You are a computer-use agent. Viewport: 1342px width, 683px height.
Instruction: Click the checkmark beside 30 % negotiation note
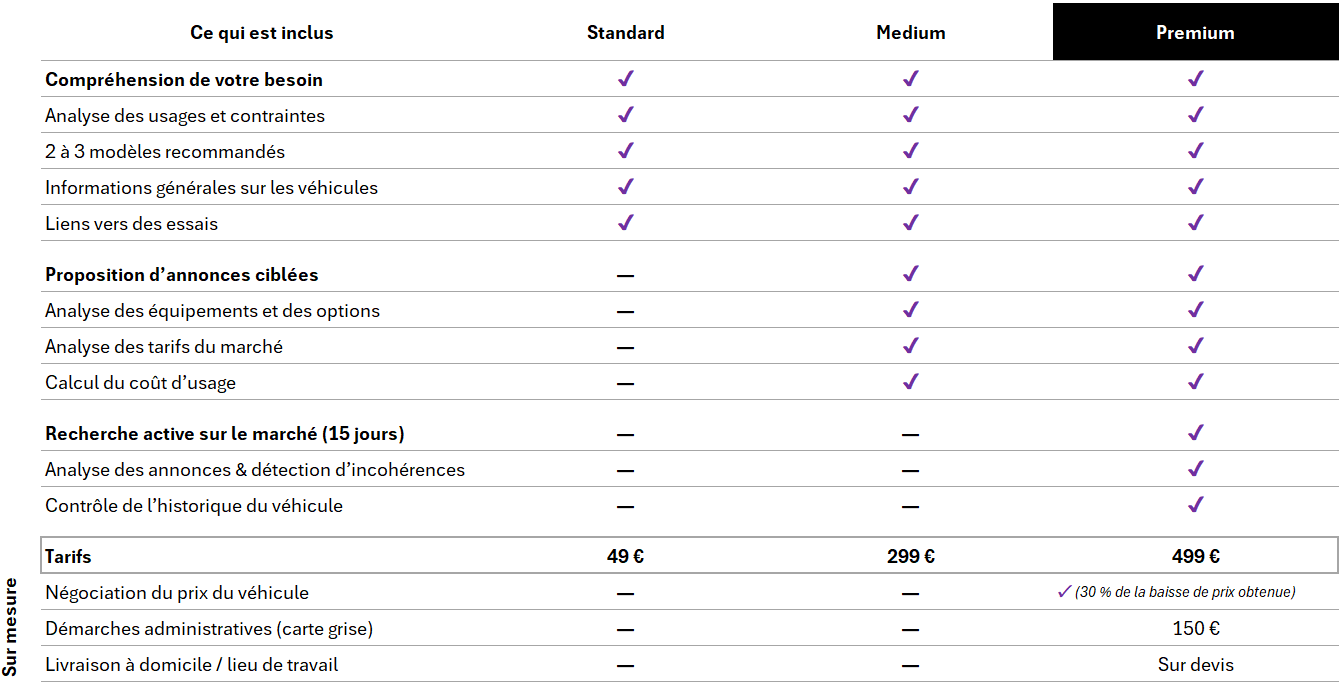tap(1064, 592)
